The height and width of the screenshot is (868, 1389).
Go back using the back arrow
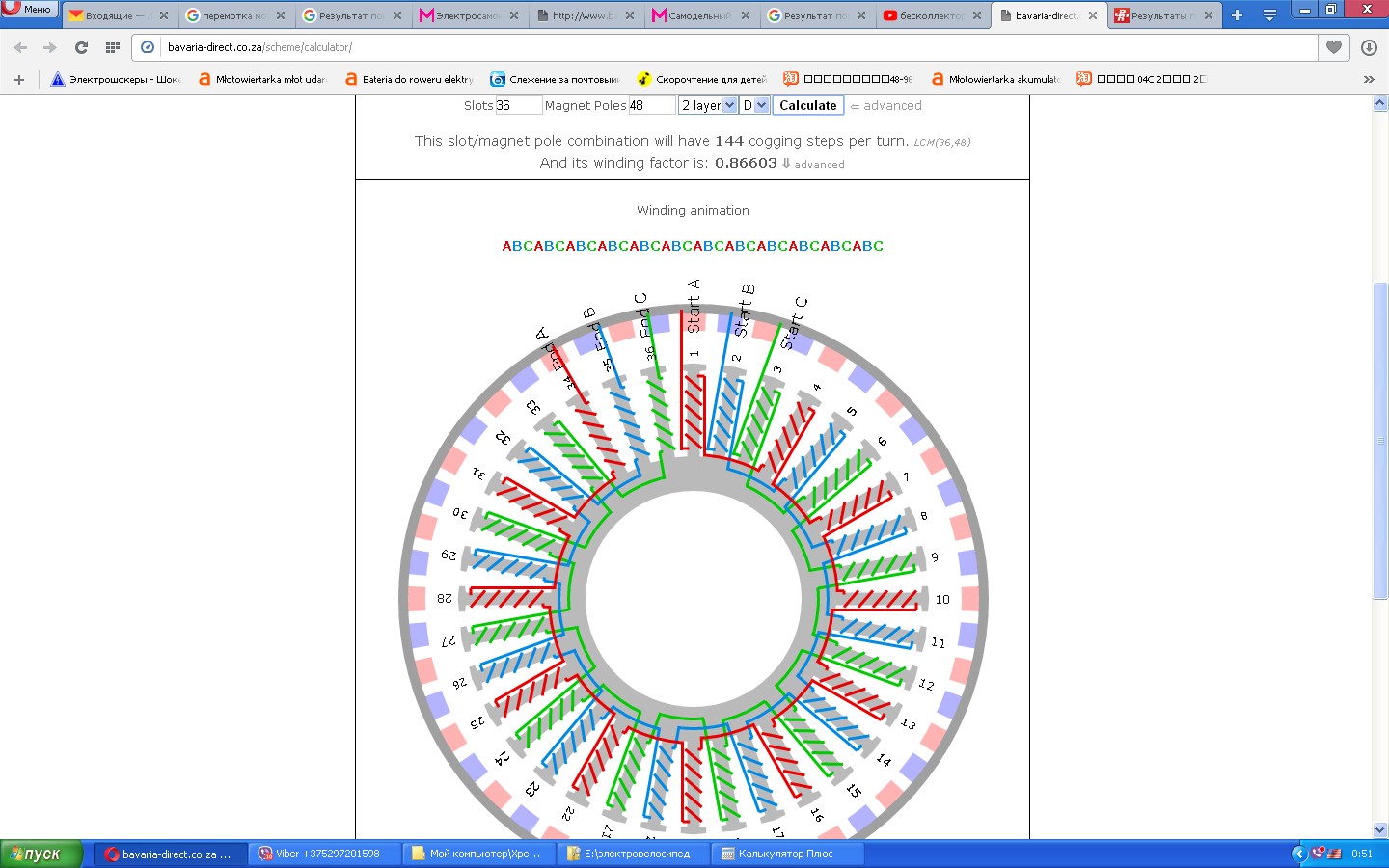(21, 47)
